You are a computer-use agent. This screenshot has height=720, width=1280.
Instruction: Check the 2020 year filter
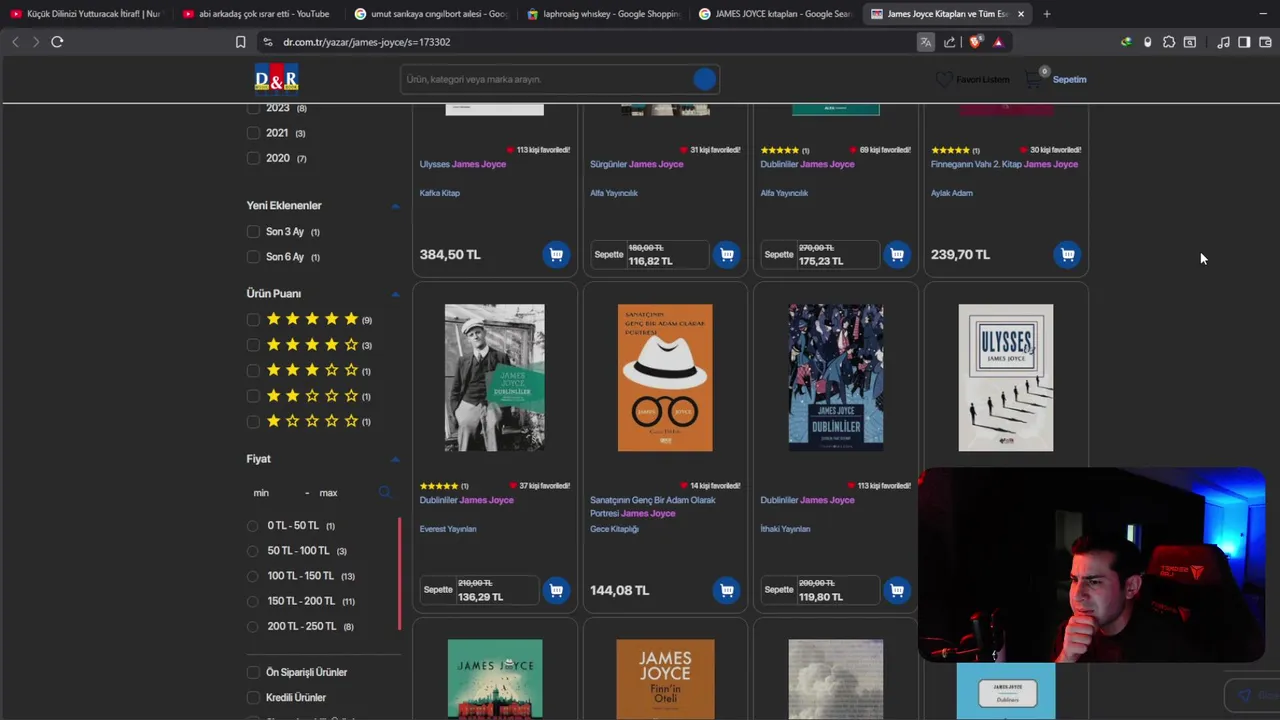[253, 158]
